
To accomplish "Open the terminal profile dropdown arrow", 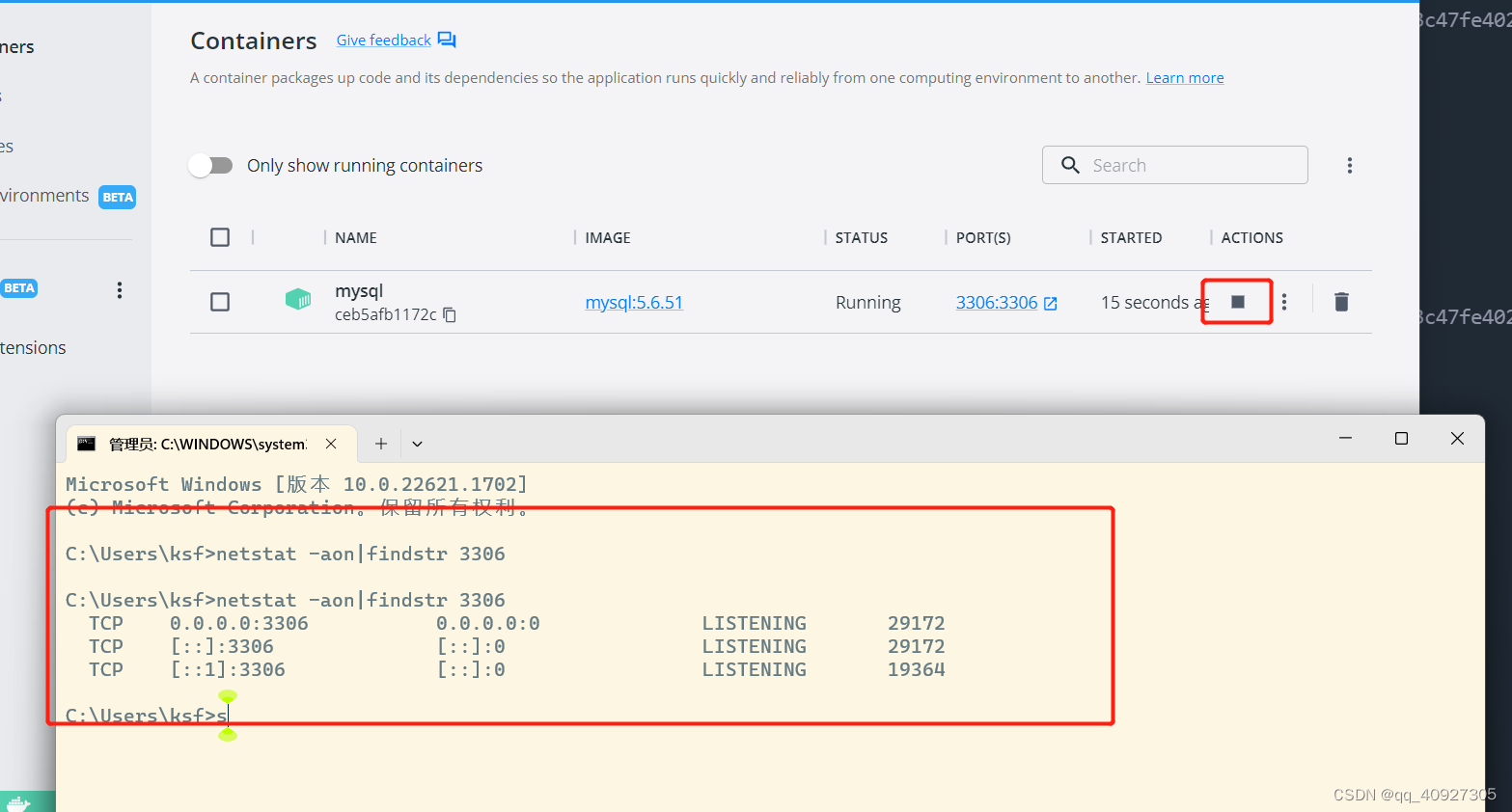I will 418,444.
